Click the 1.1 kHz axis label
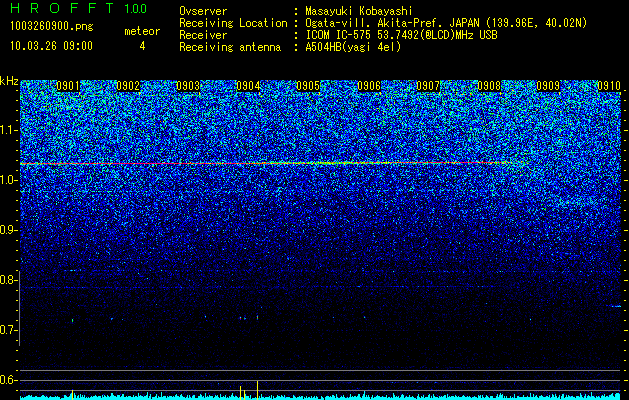This screenshot has height=400, width=629. pyautogui.click(x=8, y=130)
